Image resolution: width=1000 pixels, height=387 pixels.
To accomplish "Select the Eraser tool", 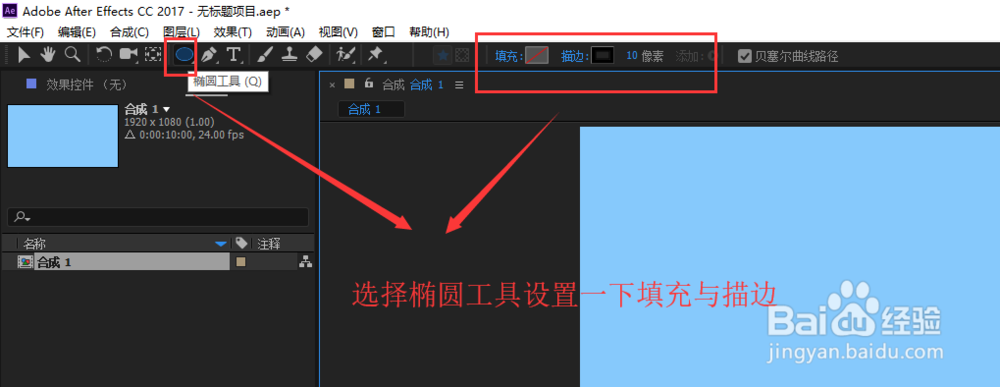I will (315, 55).
